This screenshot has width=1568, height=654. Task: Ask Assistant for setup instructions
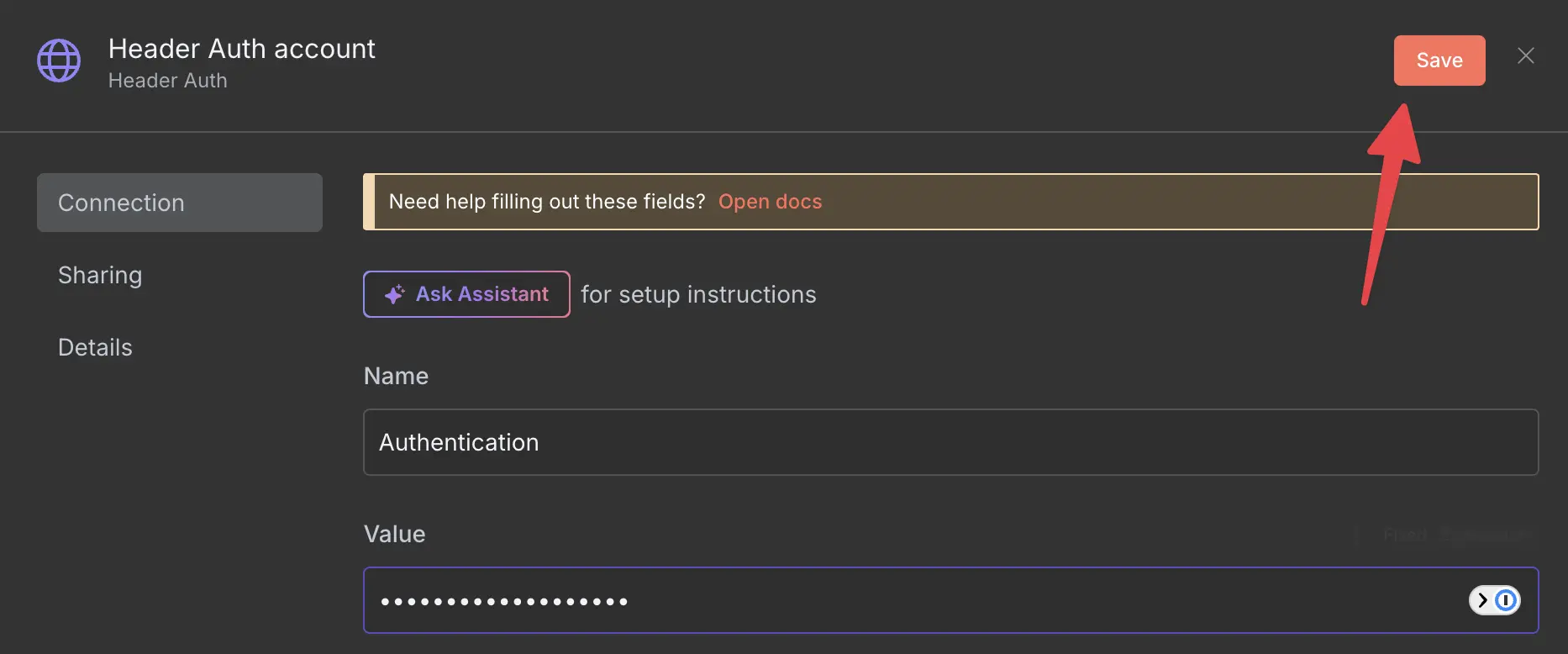[x=466, y=294]
